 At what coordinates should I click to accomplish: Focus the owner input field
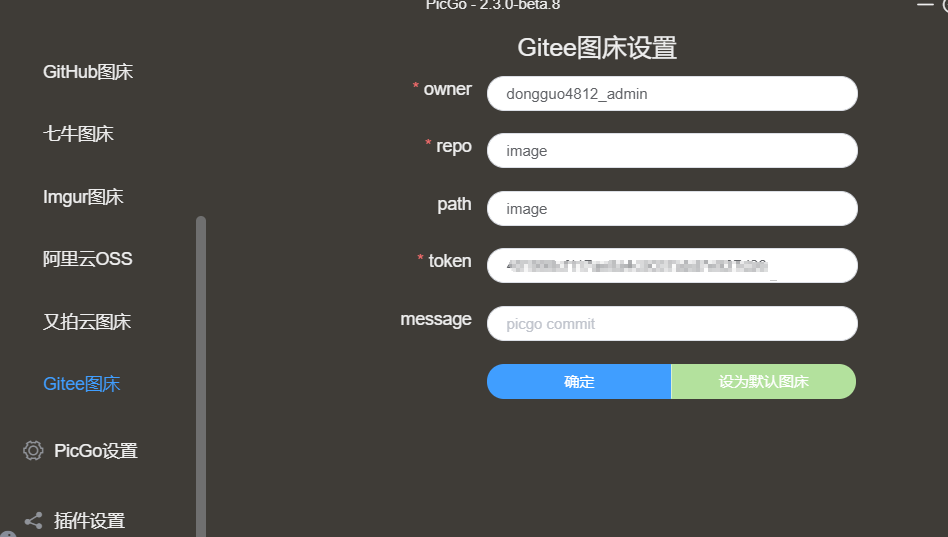672,94
